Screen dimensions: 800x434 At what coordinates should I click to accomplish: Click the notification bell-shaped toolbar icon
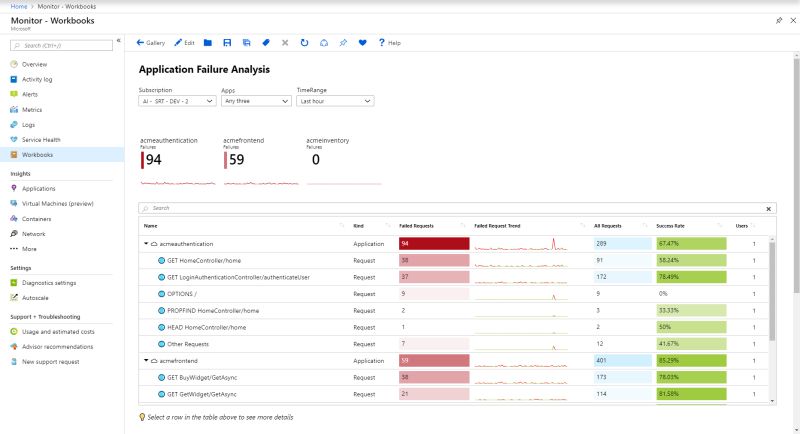point(324,43)
